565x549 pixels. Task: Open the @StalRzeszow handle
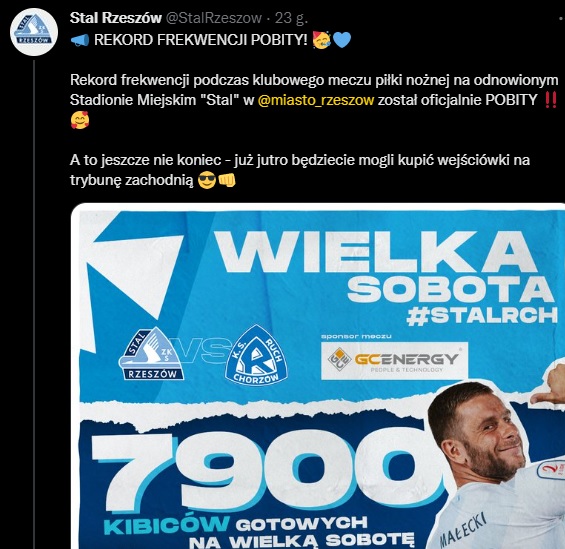[x=213, y=18]
